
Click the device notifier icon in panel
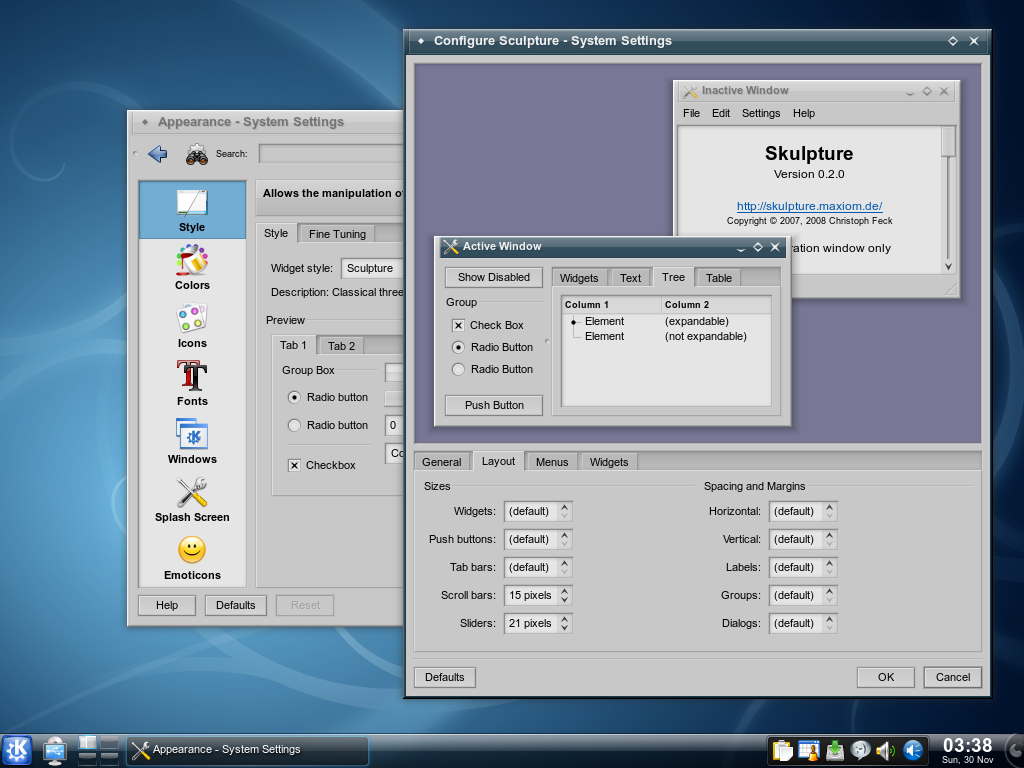click(x=55, y=750)
